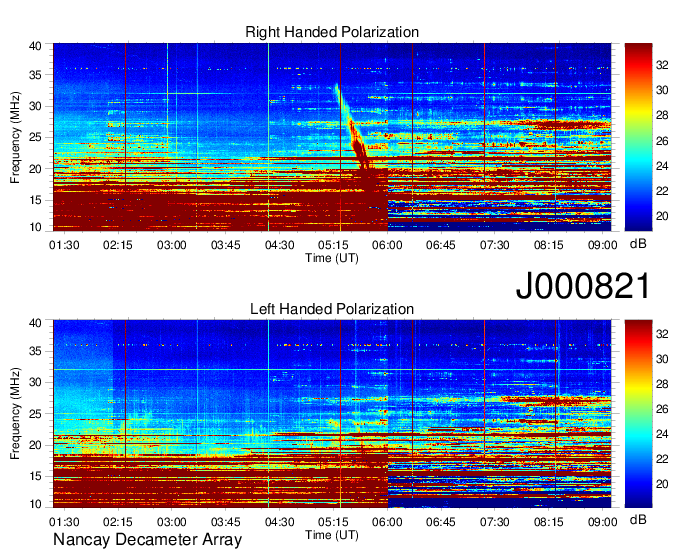The image size is (680, 552).
Task: Click dB unit label of Left Handed colorbar
Action: 638,519
